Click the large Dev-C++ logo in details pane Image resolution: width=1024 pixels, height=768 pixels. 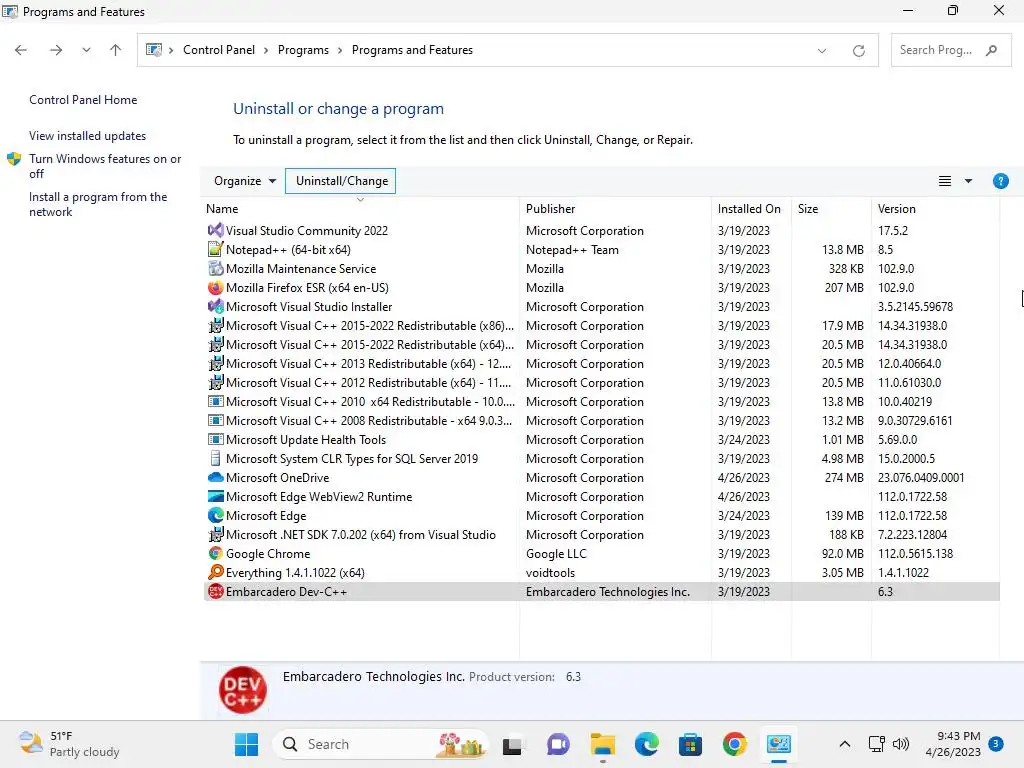pyautogui.click(x=242, y=690)
